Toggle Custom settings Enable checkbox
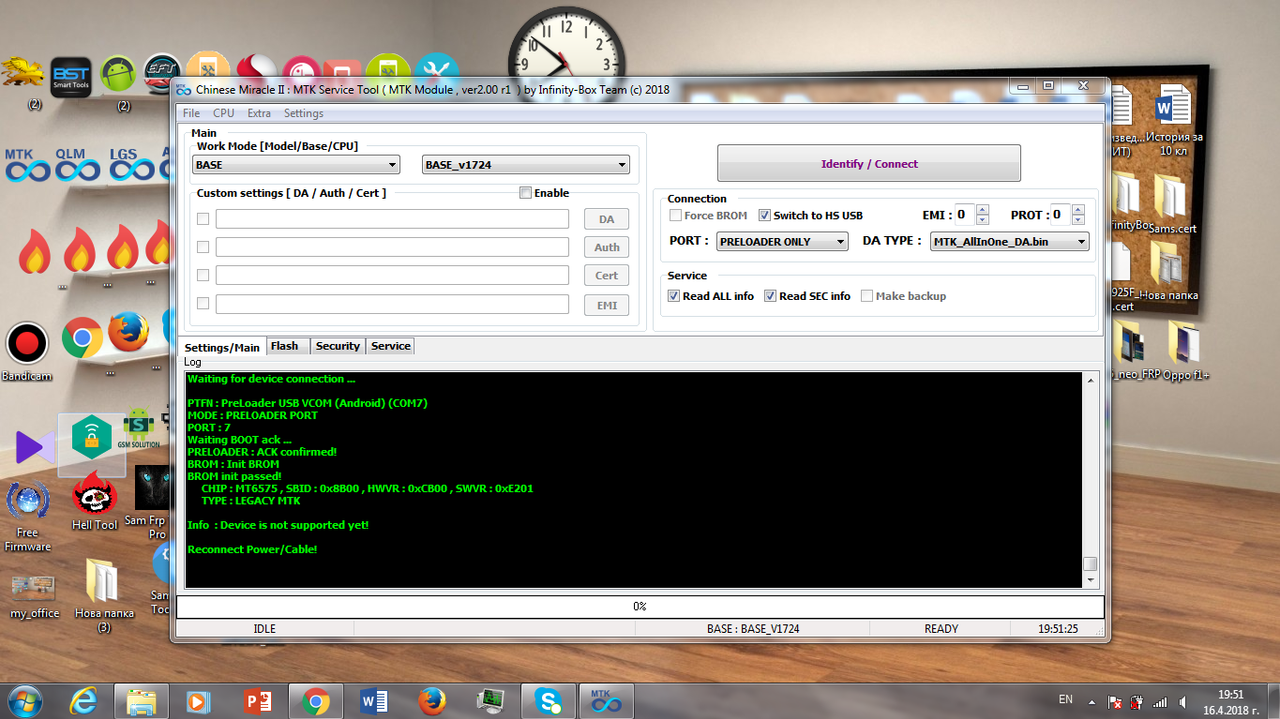The height and width of the screenshot is (719, 1280). (x=525, y=193)
